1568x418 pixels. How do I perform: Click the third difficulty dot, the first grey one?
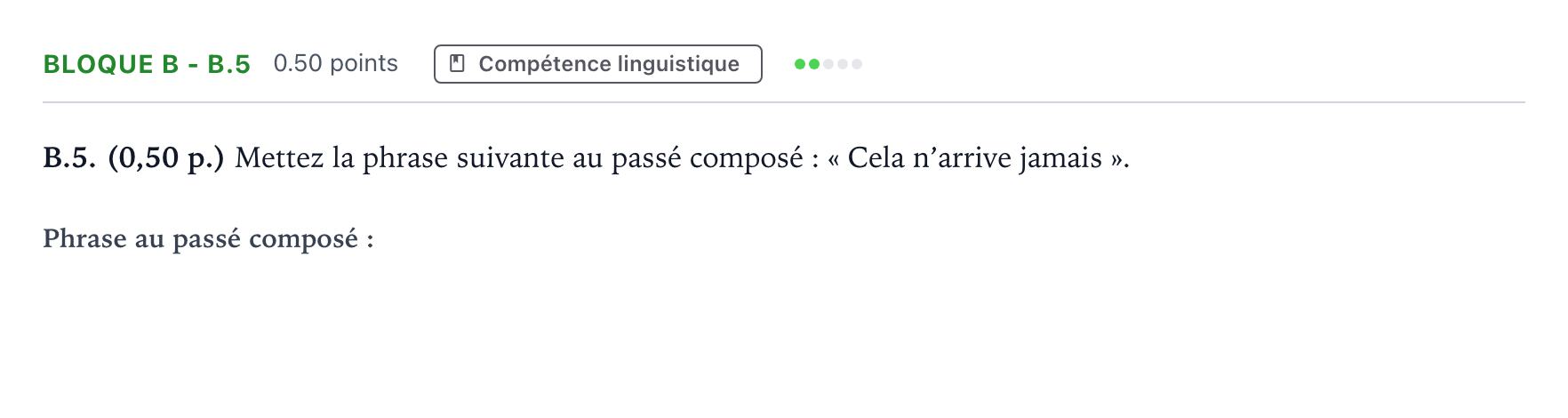tap(828, 64)
